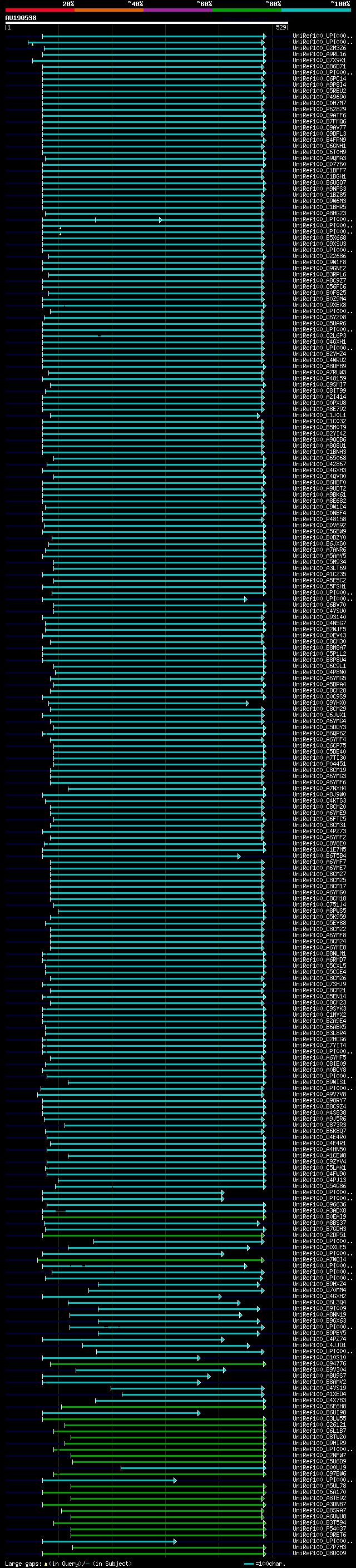Image resolution: width=356 pixels, height=1568 pixels.
Task: Select hit label UniRef100_C4YSU0
Action: click(319, 611)
